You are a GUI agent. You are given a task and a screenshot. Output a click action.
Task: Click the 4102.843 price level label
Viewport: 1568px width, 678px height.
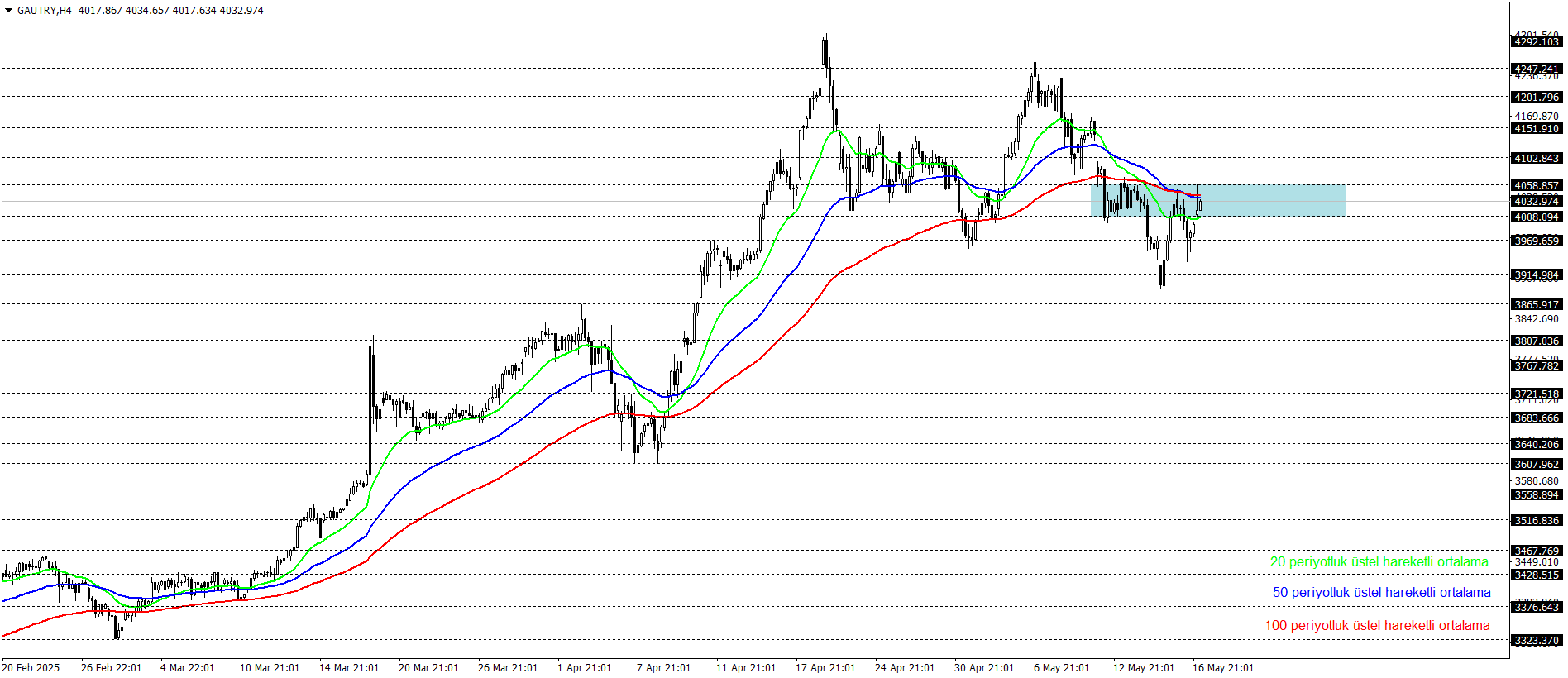[x=1537, y=159]
